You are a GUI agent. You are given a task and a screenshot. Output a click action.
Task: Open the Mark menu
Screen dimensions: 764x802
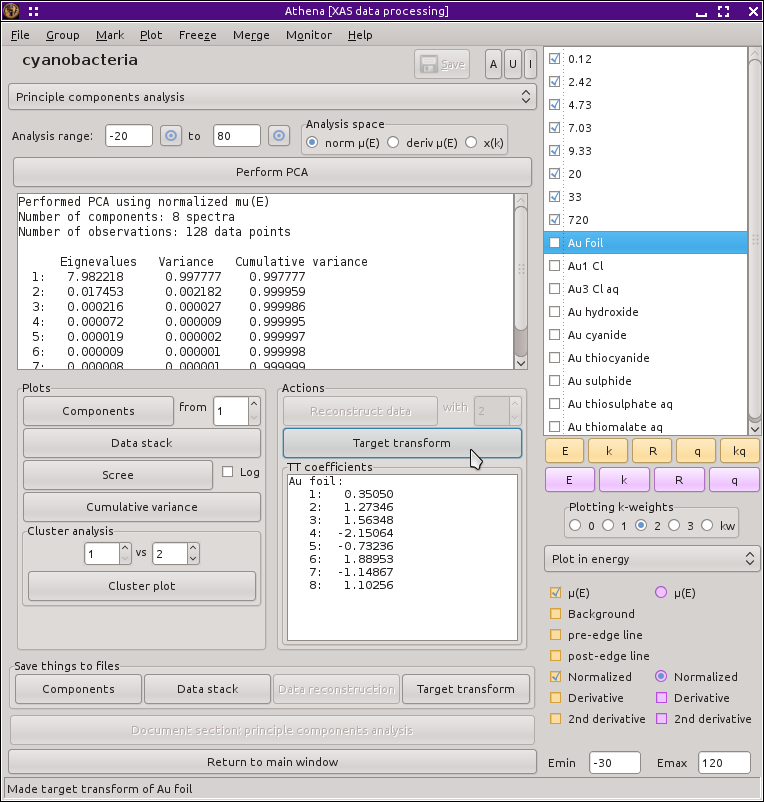(110, 35)
